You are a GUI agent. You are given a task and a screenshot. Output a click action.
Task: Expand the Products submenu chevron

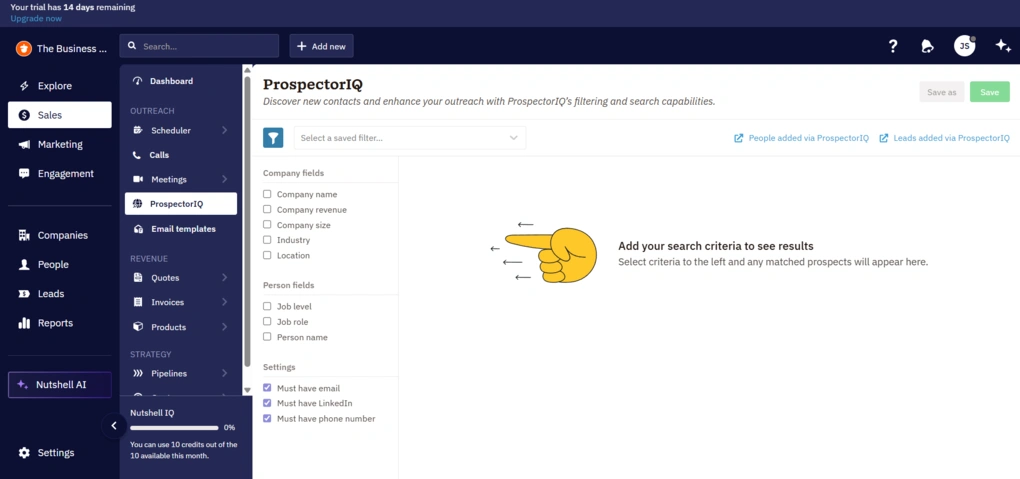(x=224, y=327)
